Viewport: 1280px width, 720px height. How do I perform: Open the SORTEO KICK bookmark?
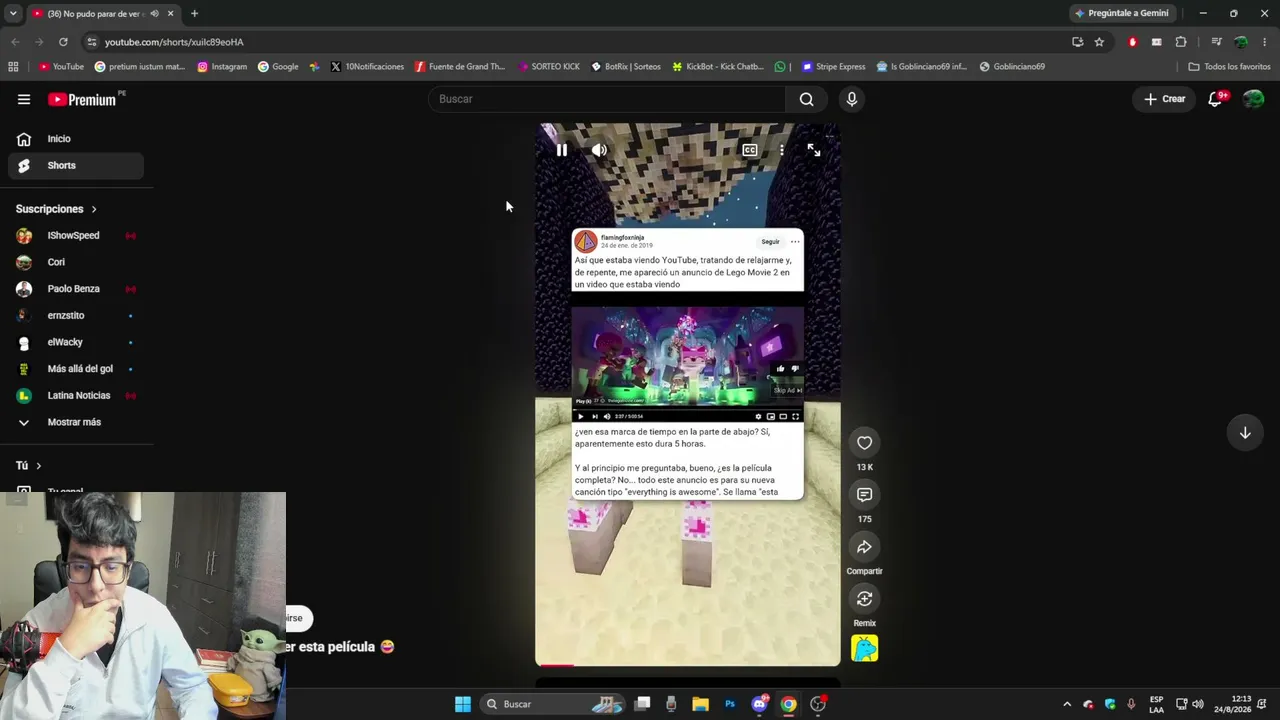[x=549, y=67]
